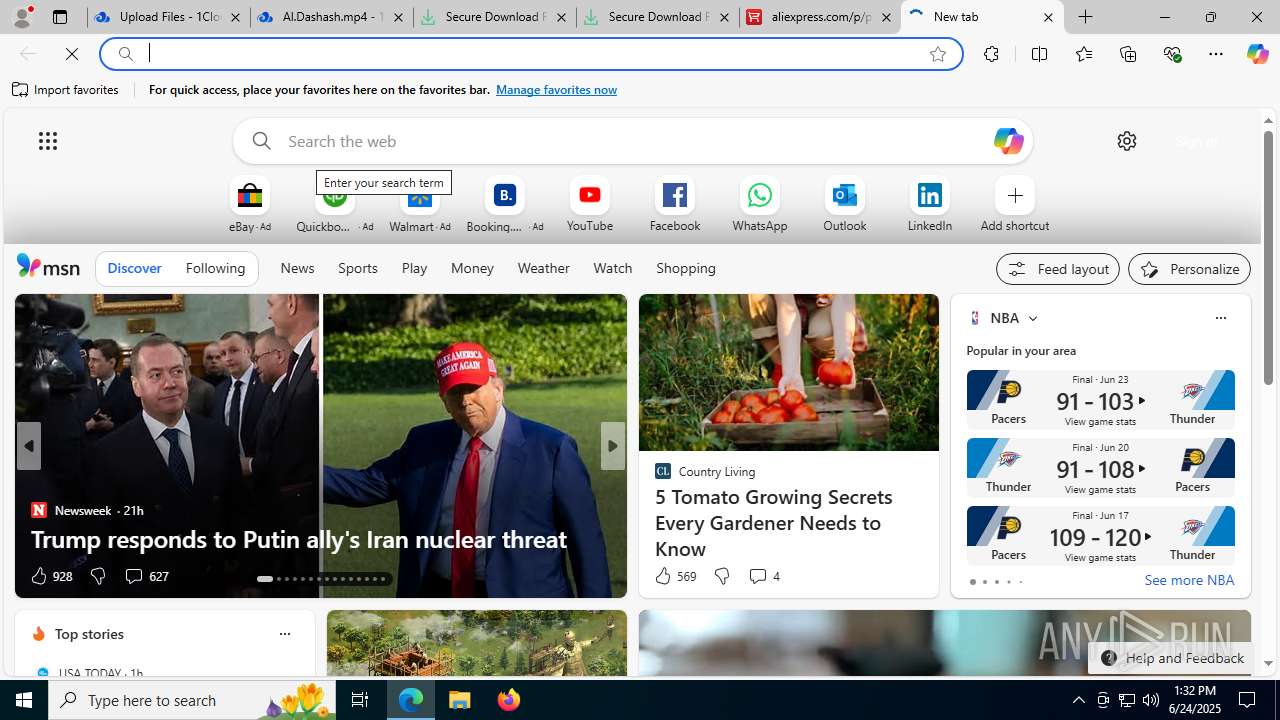Open the eBay shortcut tile
1280x720 pixels.
coord(250,205)
